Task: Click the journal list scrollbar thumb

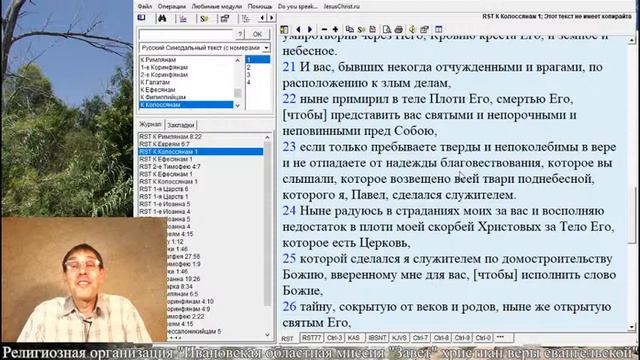Action: (267, 223)
